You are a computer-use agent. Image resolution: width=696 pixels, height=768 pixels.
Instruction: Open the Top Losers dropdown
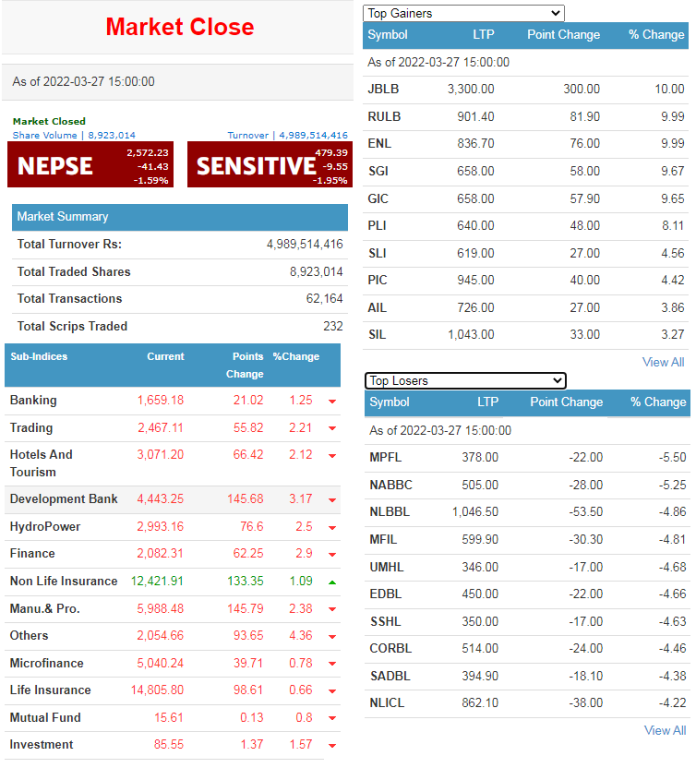point(465,381)
